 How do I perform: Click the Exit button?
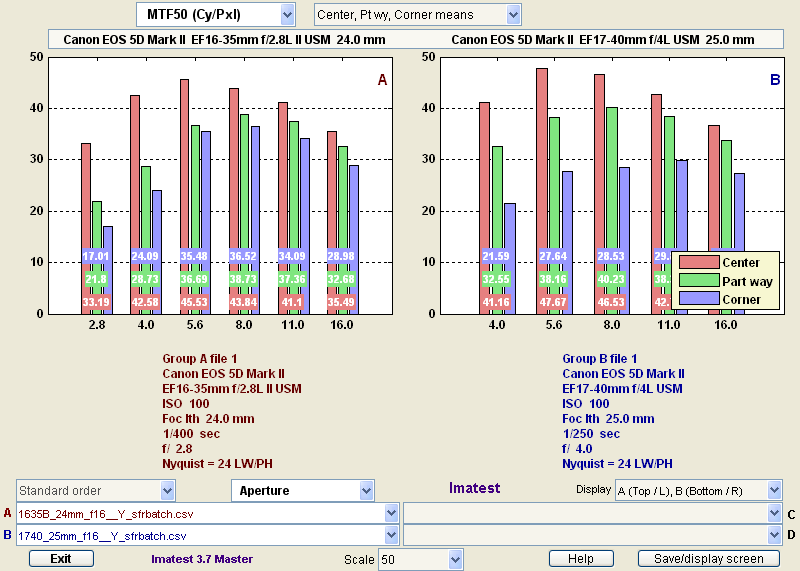click(x=61, y=559)
